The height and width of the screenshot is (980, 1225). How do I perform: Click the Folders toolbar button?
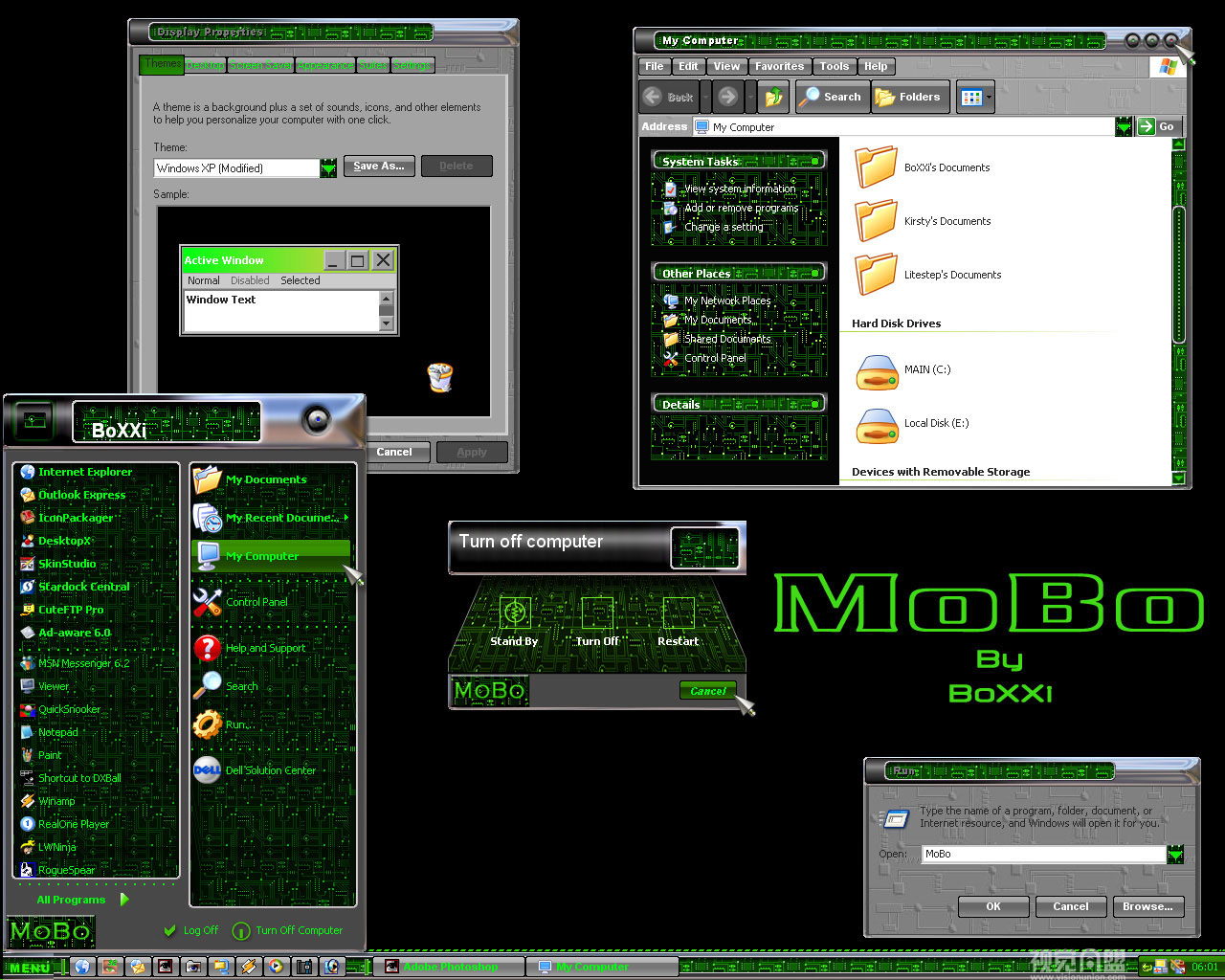tap(908, 97)
